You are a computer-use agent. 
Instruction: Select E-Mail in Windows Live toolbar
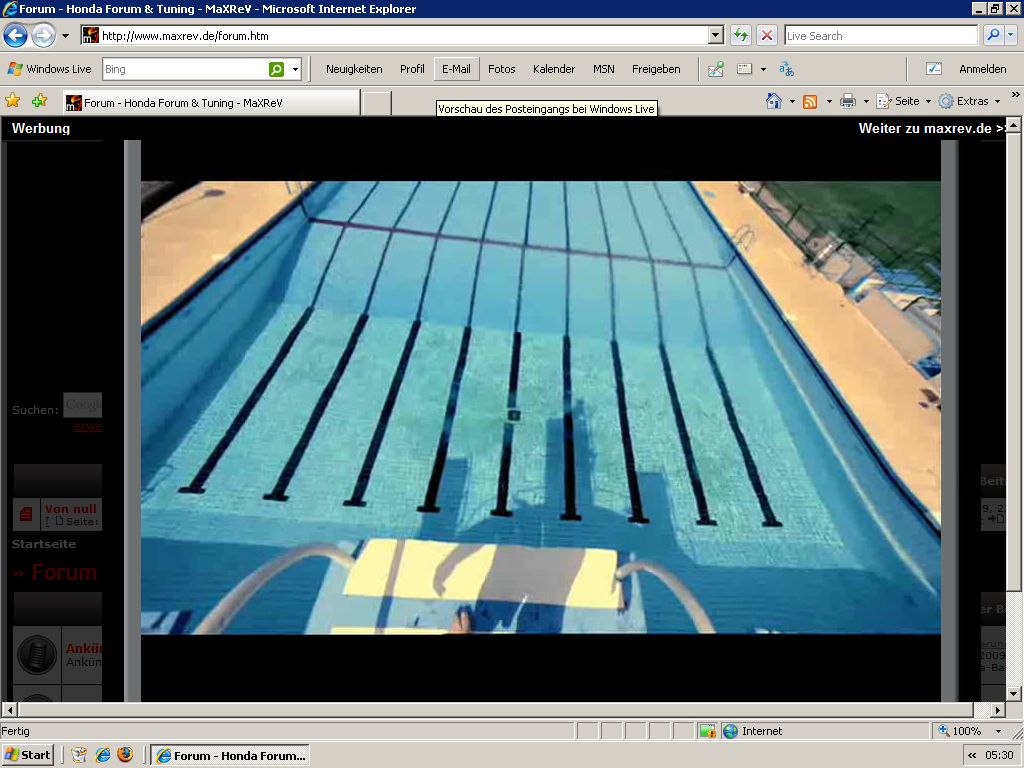456,69
